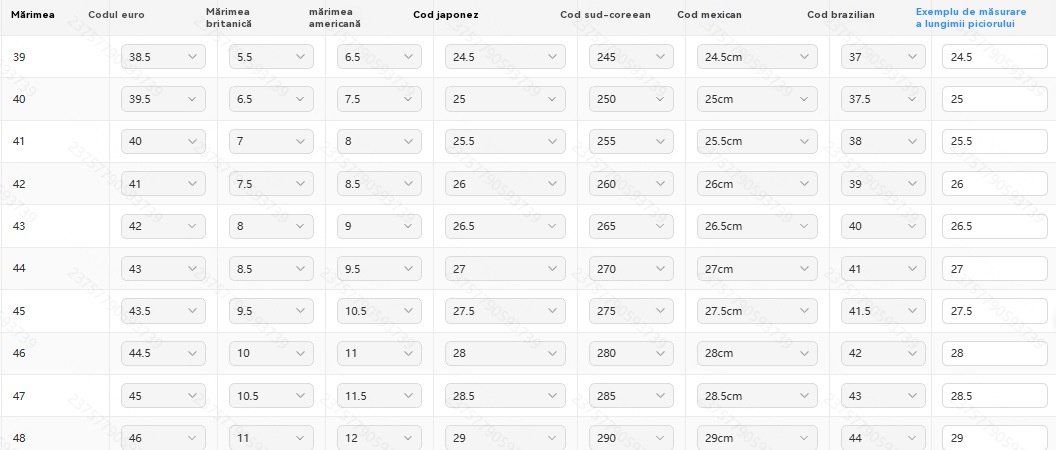Open South Korean code dropdown 265
1056x450 pixels.
pyautogui.click(x=631, y=226)
